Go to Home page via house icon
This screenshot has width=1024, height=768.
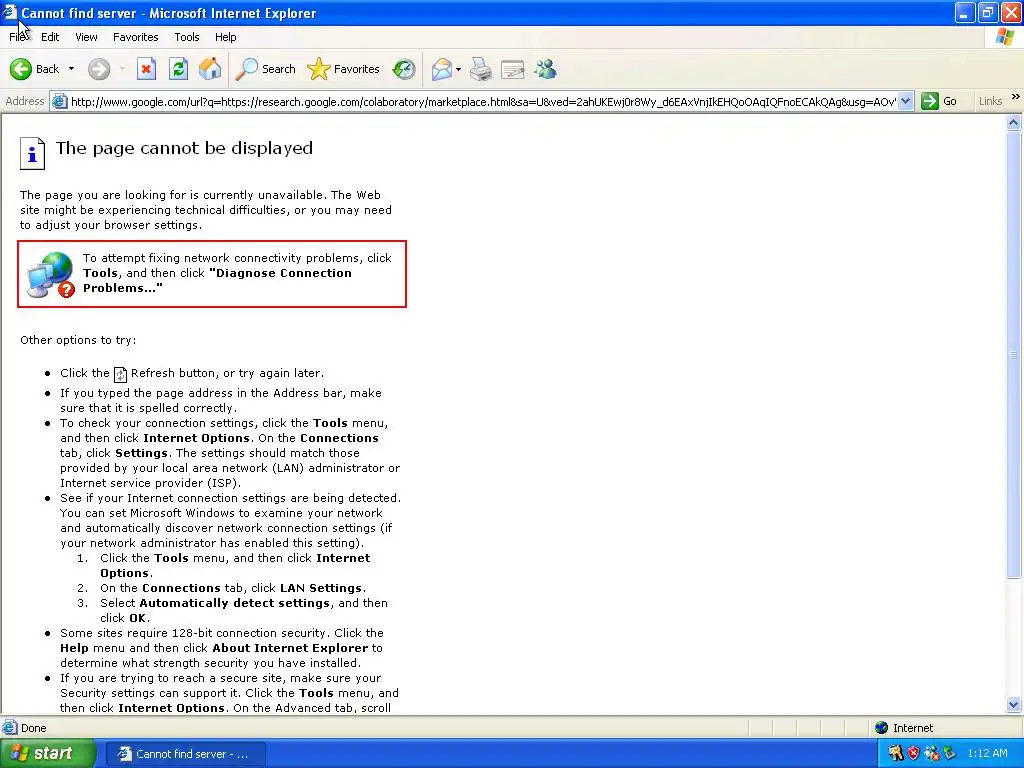[x=210, y=69]
